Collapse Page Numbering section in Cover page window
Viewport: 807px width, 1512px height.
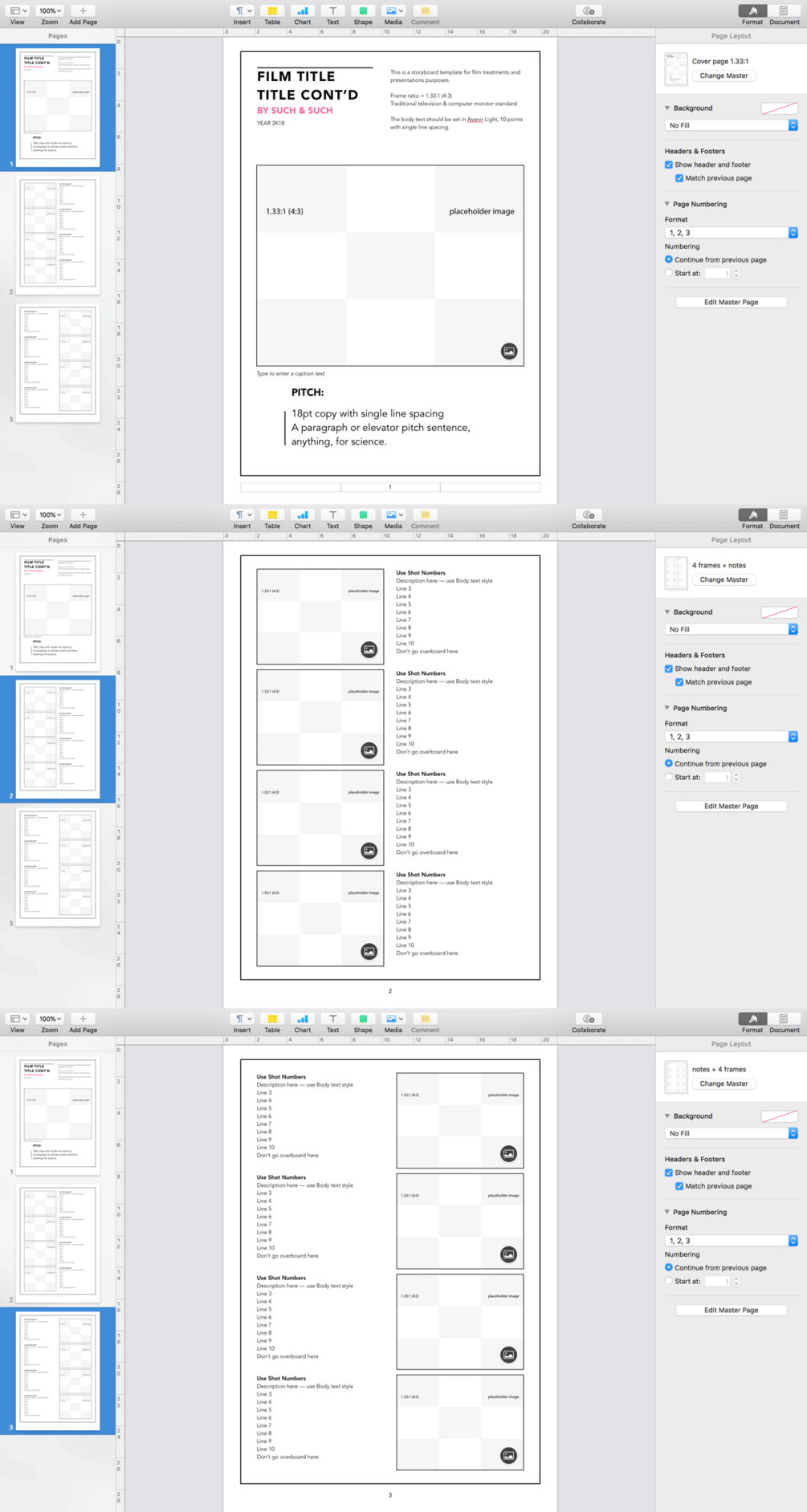[667, 204]
